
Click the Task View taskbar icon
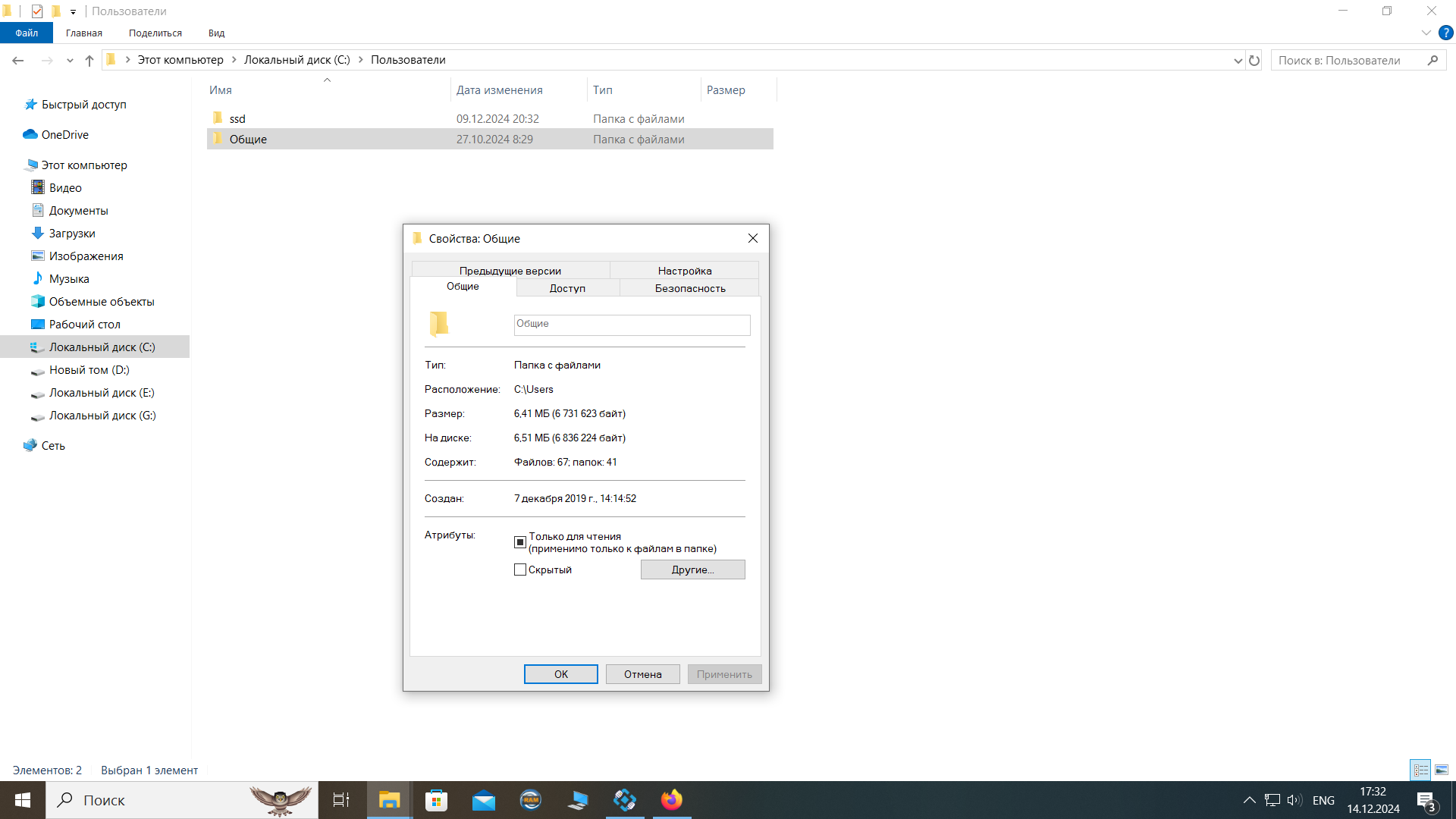pos(341,800)
